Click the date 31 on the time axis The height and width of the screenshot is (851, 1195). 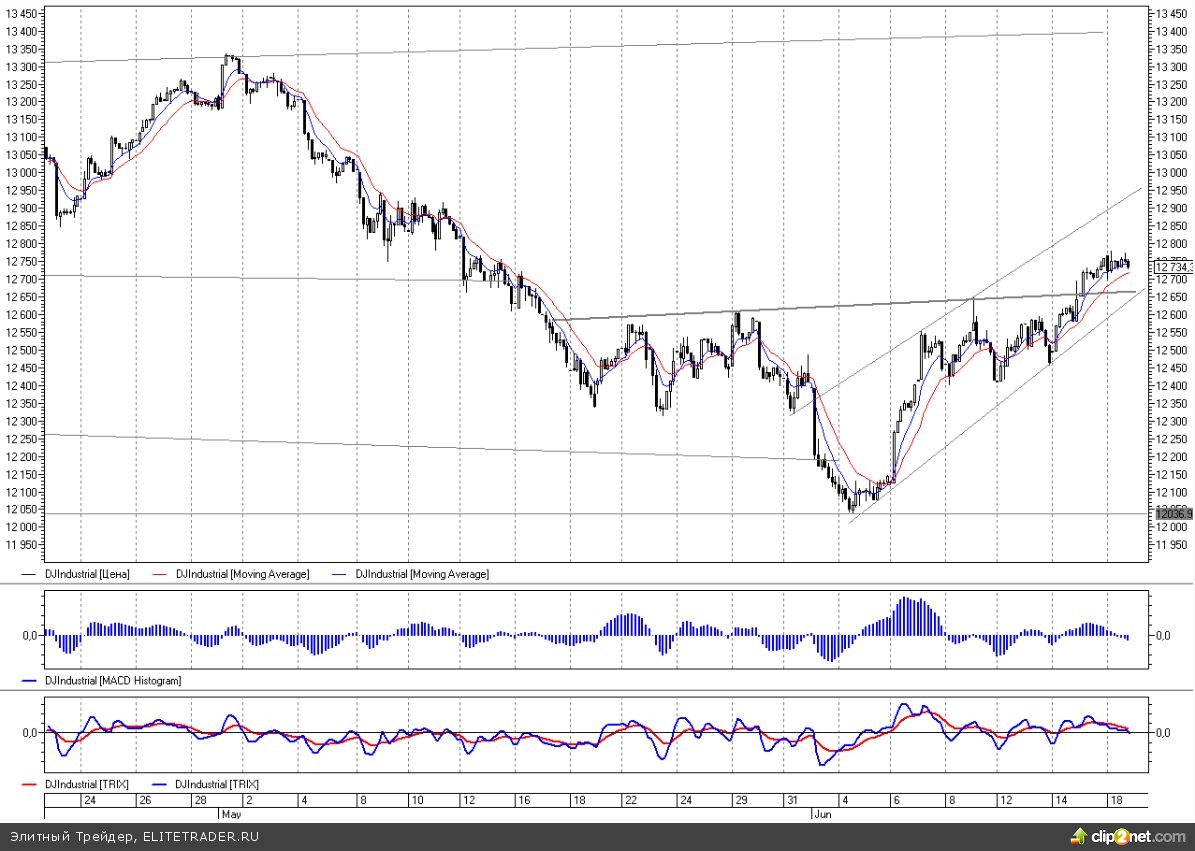coord(791,800)
